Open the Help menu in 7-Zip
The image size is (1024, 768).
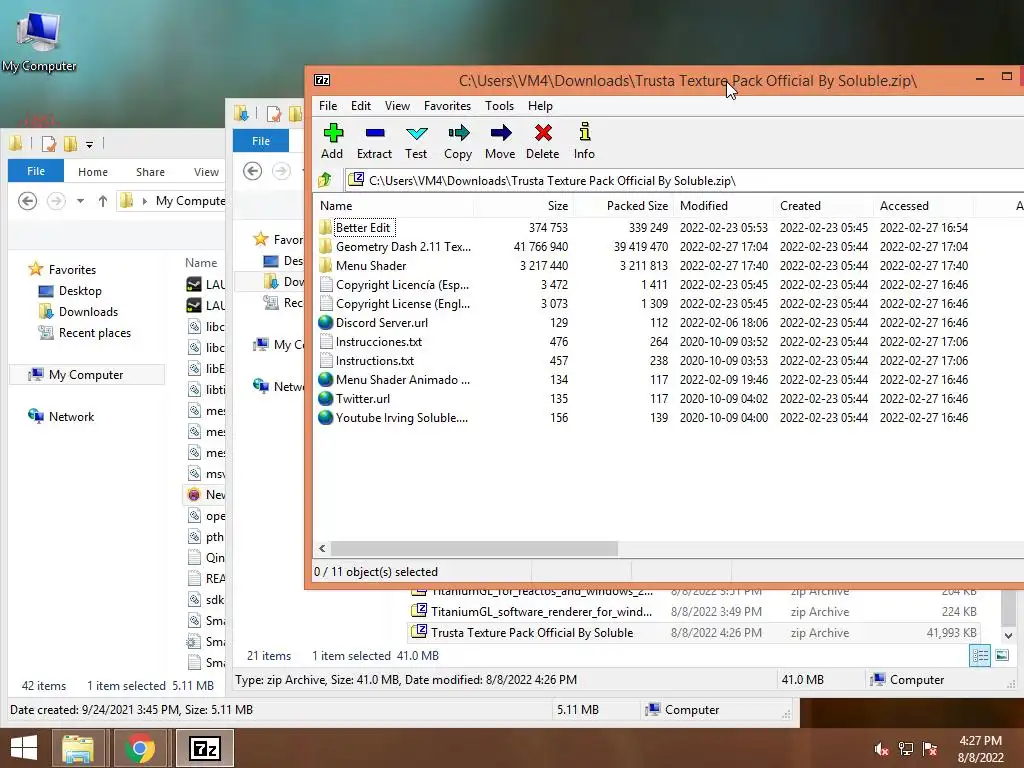[540, 106]
